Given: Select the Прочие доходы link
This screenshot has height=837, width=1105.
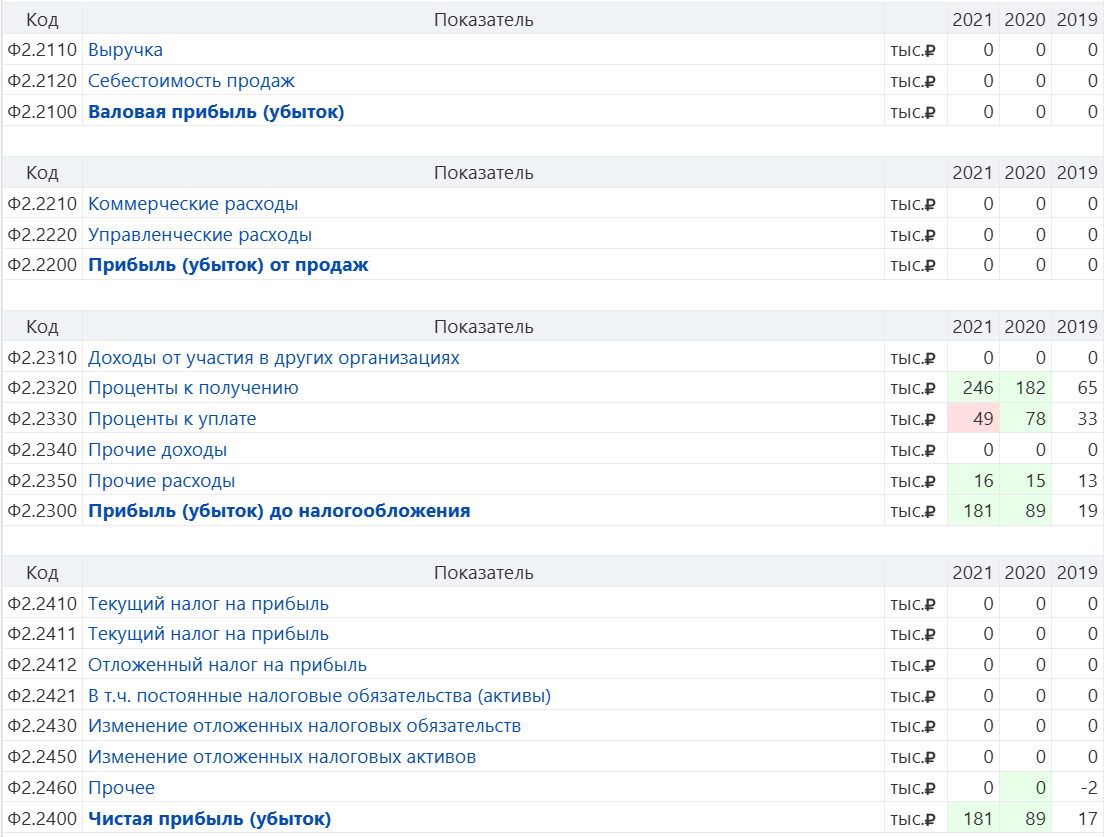Looking at the screenshot, I should [157, 450].
